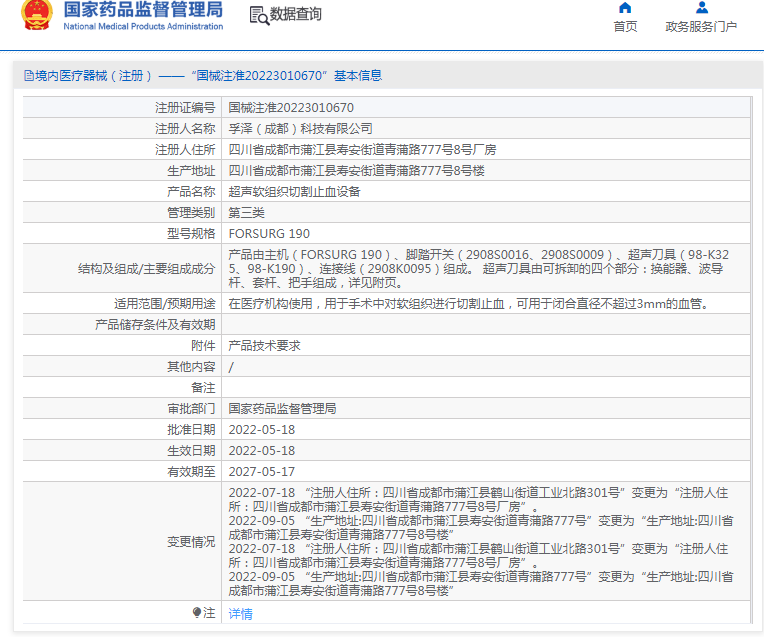The width and height of the screenshot is (764, 637).
Task: Click the 政务服务门户 user icon
Action: coord(702,7)
